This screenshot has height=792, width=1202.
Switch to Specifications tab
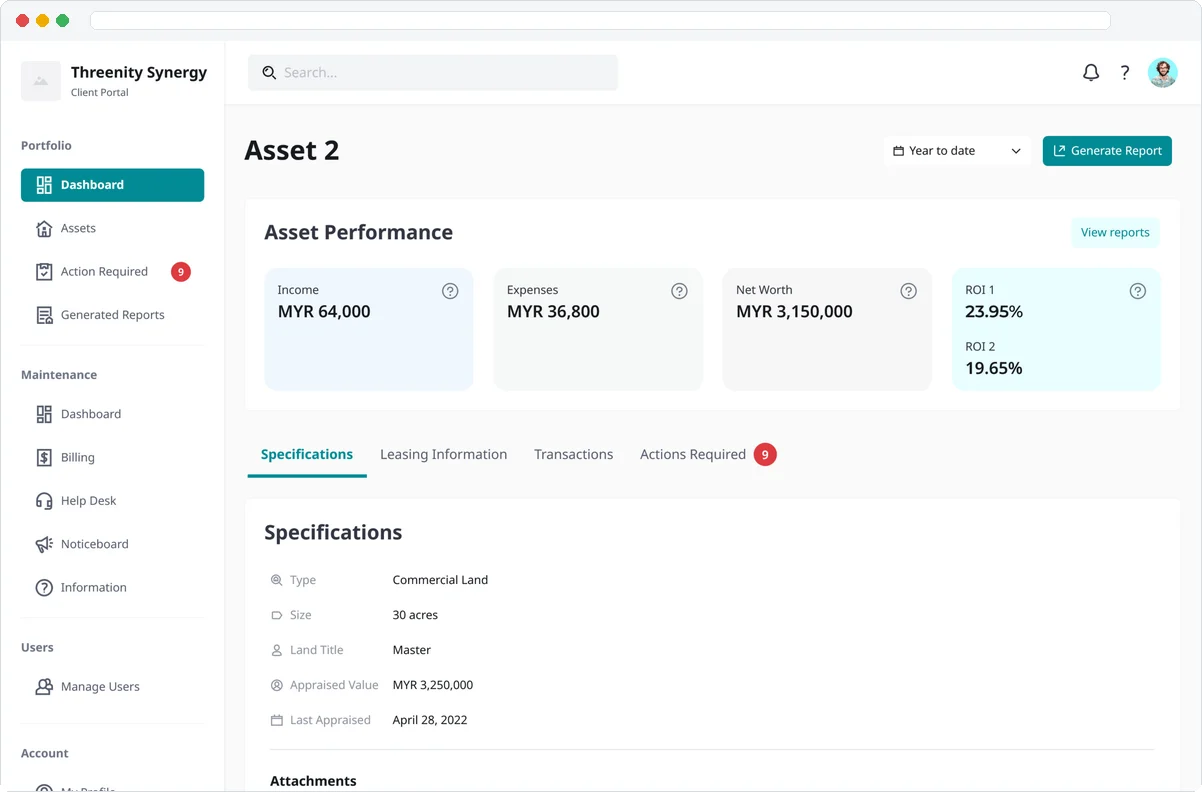[307, 454]
